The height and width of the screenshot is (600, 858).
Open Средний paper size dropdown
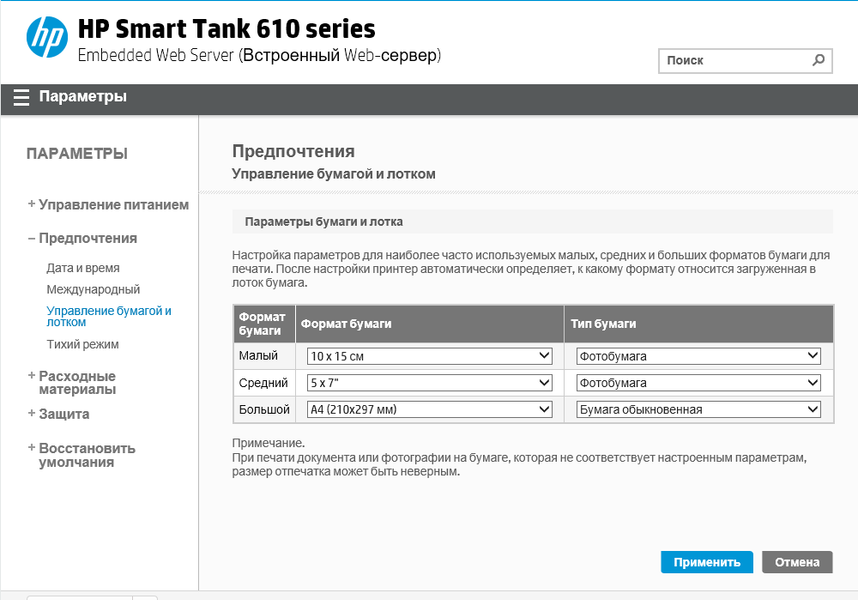[x=429, y=383]
